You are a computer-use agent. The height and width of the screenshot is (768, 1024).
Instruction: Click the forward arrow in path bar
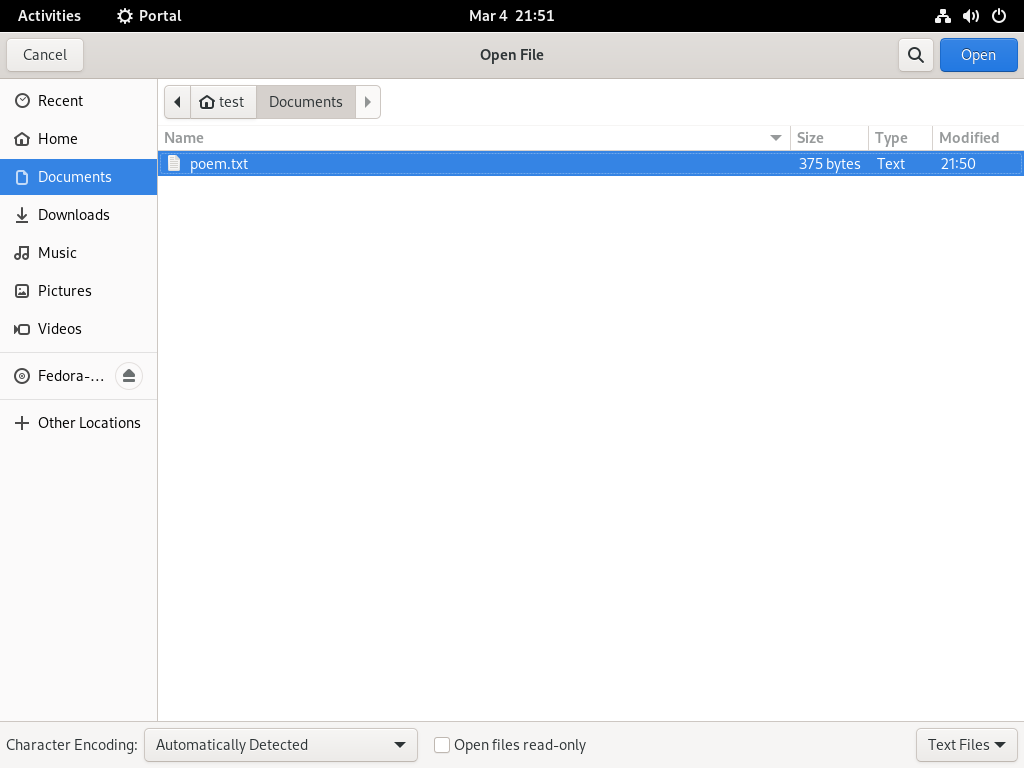tap(368, 102)
